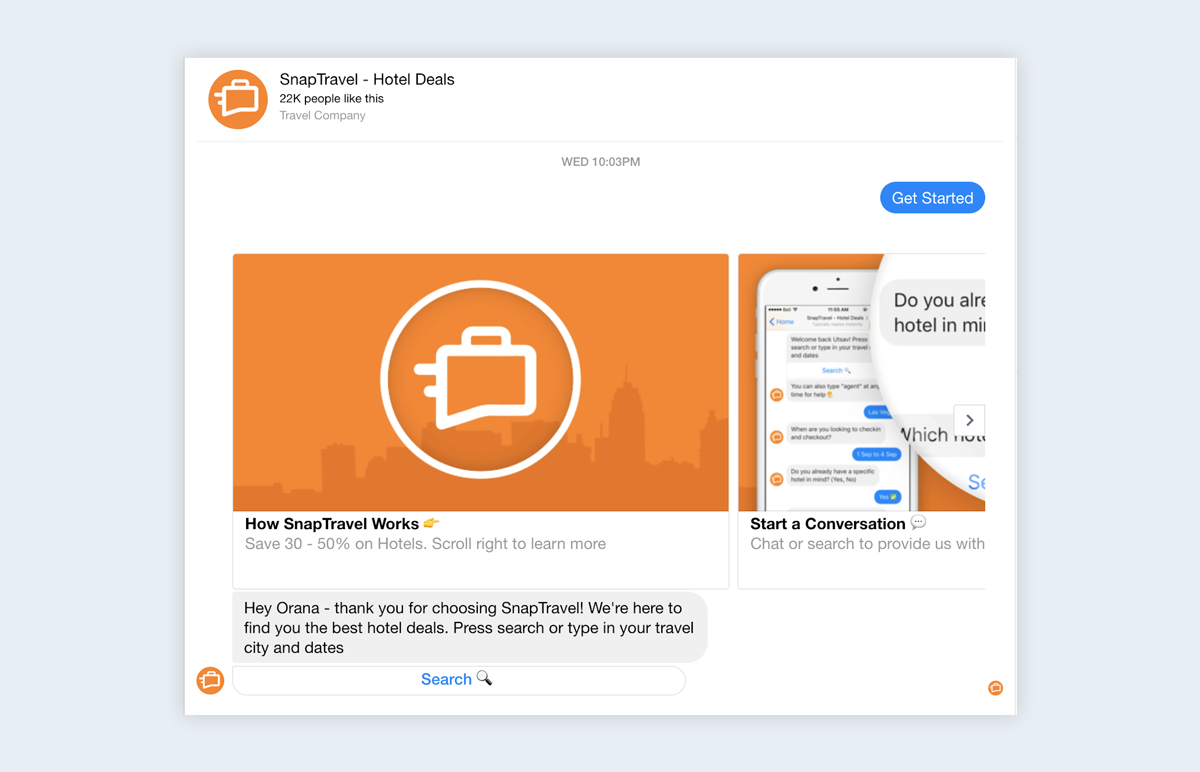Select the Start a Conversation card title
The image size is (1200, 772).
[x=827, y=524]
